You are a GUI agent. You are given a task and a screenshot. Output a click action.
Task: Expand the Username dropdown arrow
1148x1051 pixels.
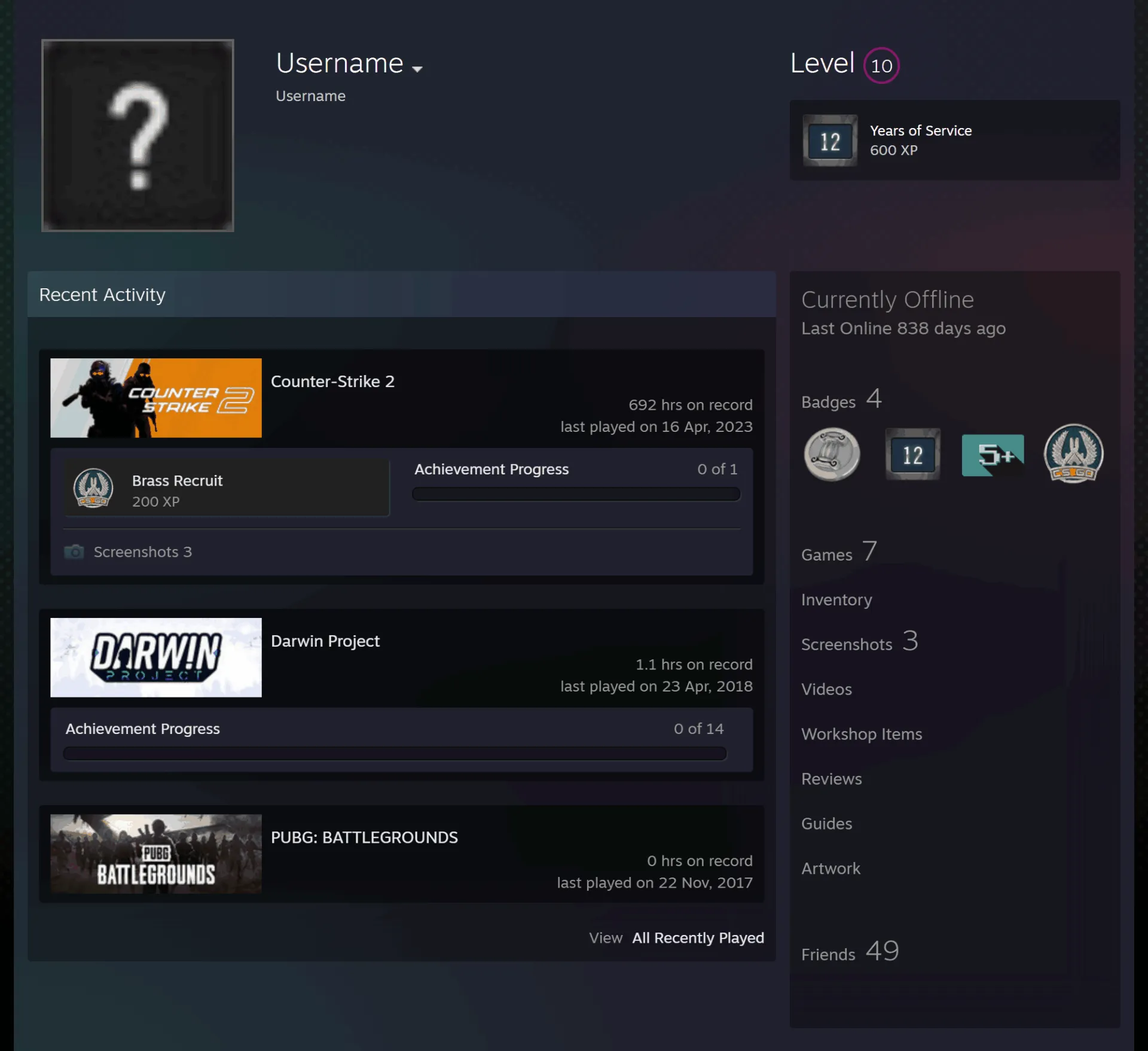(x=417, y=69)
